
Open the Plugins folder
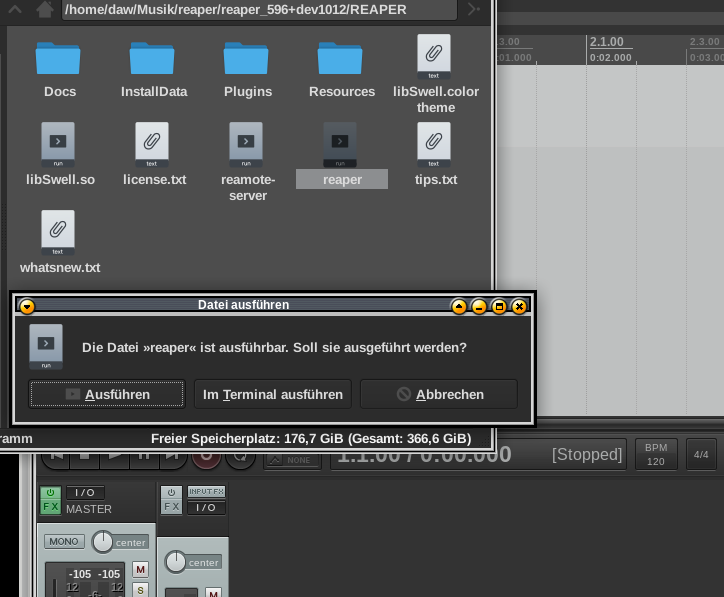[x=247, y=69]
